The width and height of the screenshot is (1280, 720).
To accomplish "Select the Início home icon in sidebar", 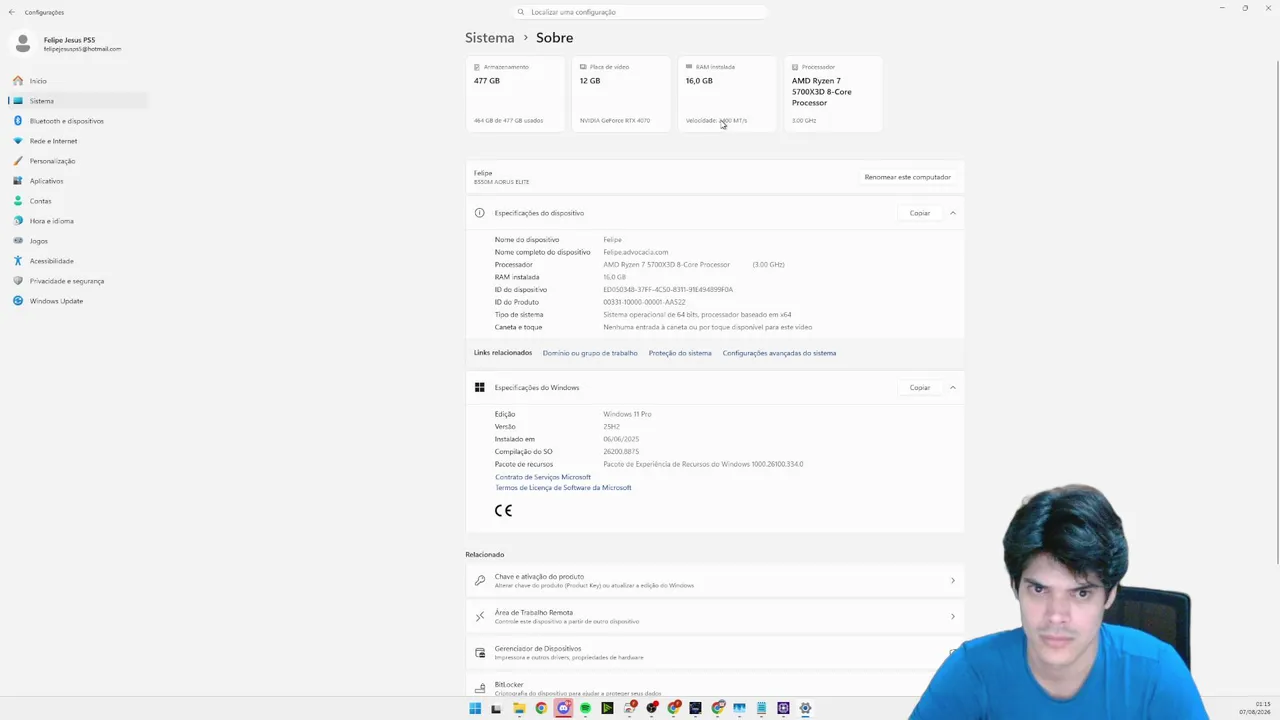I will point(18,81).
